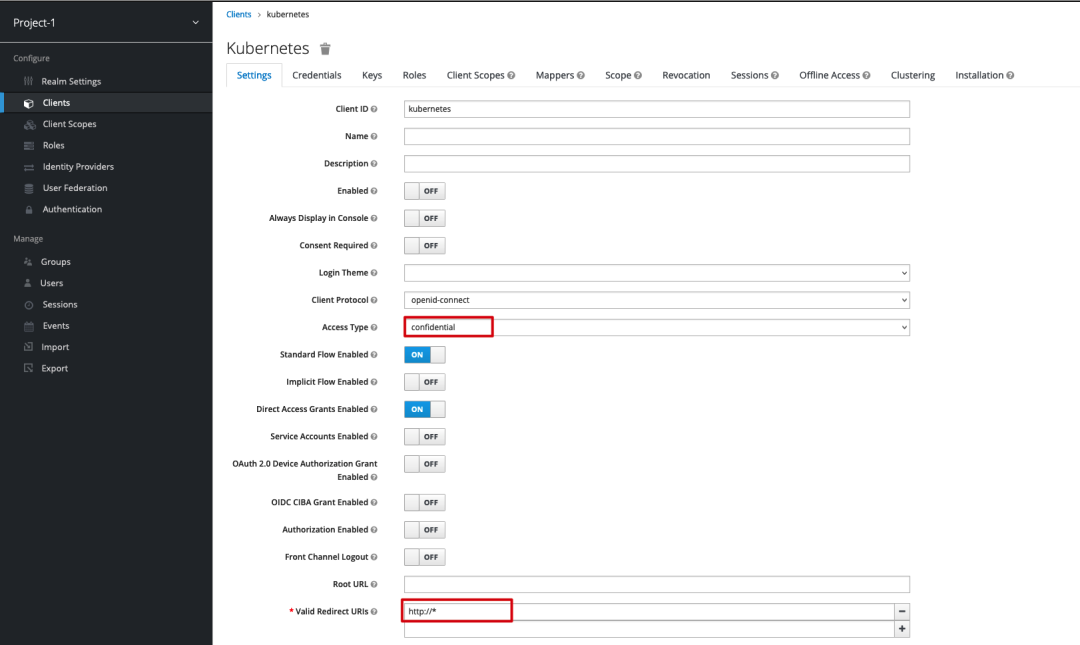
Task: Click help icon next to Name label
Action: (374, 136)
